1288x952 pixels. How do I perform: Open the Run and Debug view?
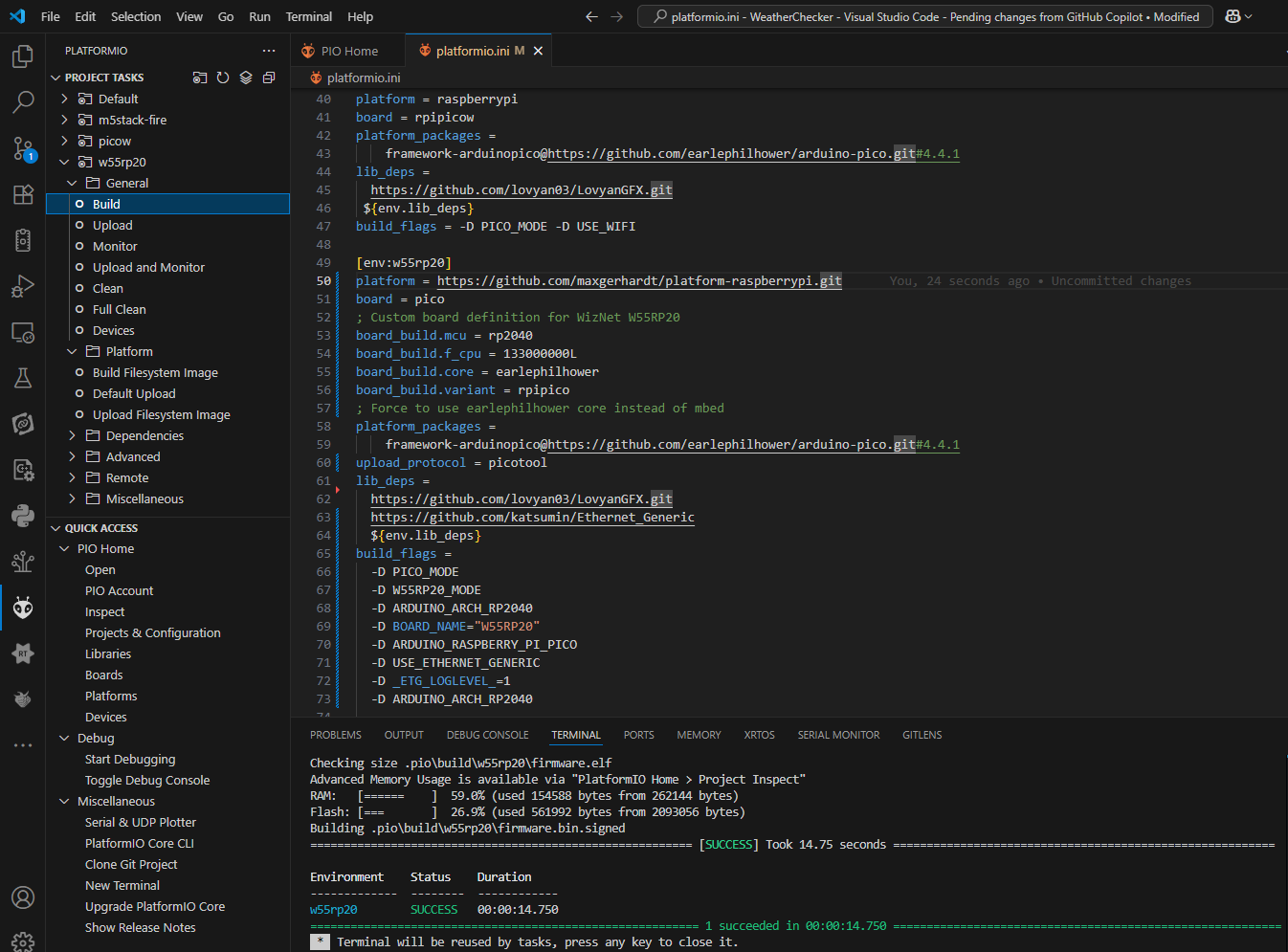point(23,286)
